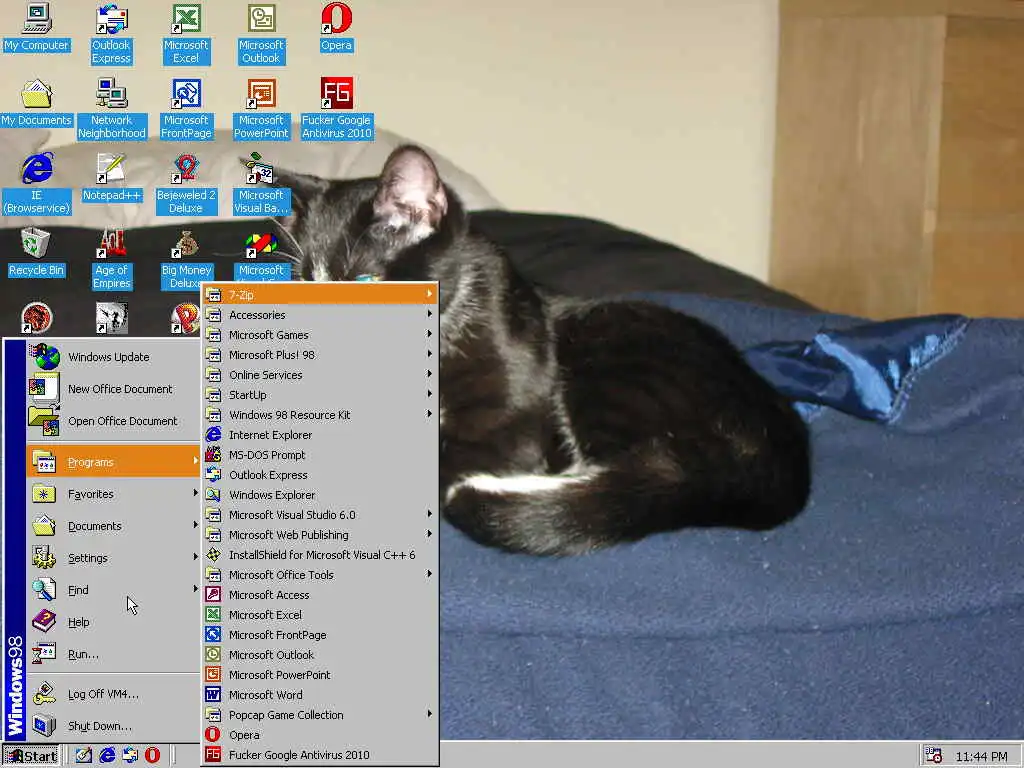Launch Internet Explorer from Programs menu
Screen dimensions: 1024x768
coord(320,435)
